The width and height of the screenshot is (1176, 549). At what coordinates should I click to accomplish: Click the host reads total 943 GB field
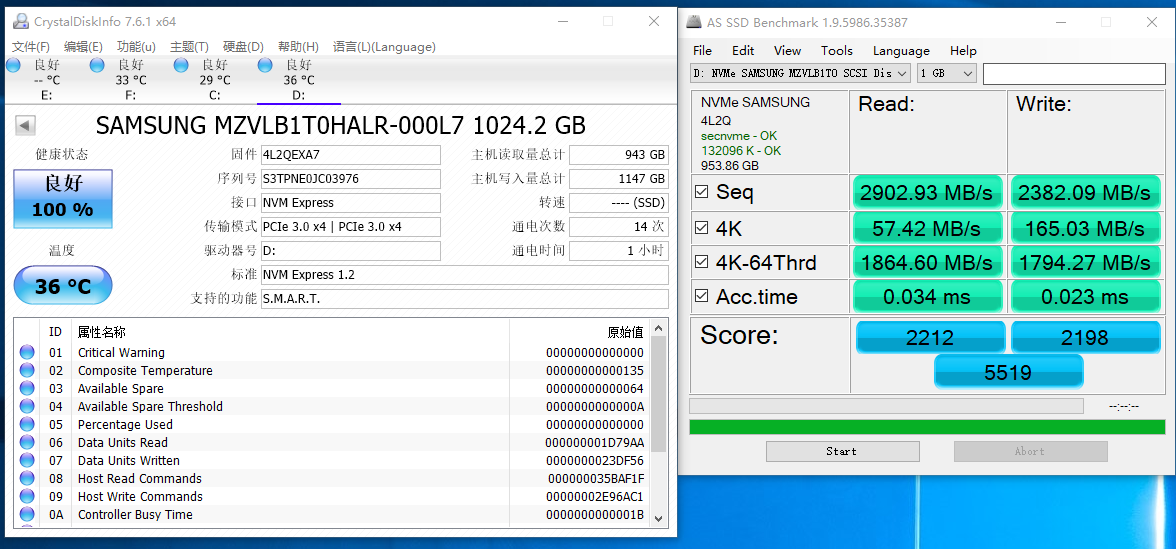click(619, 155)
